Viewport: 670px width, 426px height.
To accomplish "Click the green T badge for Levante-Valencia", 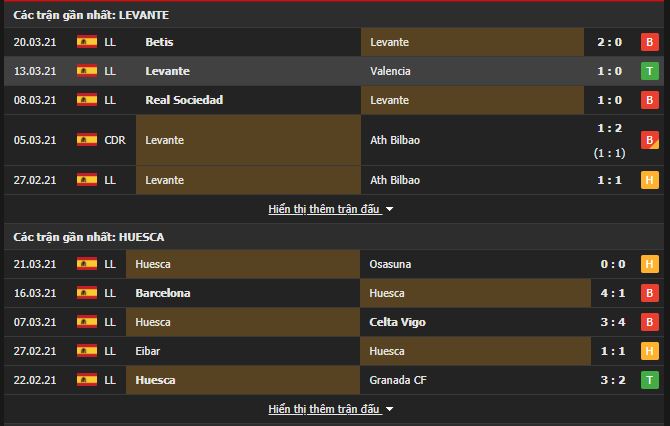I will 649,71.
